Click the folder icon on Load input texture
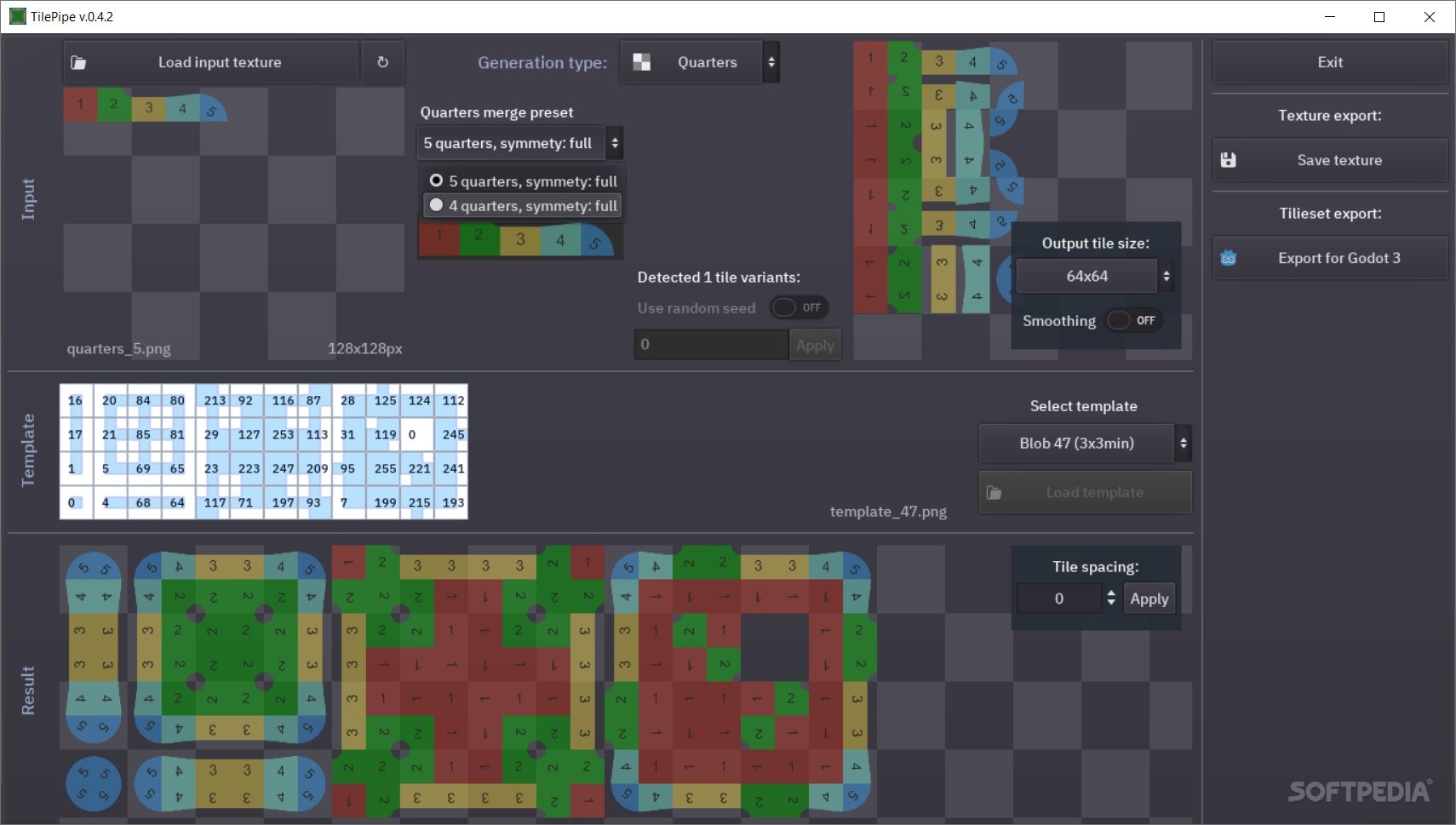This screenshot has width=1456, height=825. (78, 62)
